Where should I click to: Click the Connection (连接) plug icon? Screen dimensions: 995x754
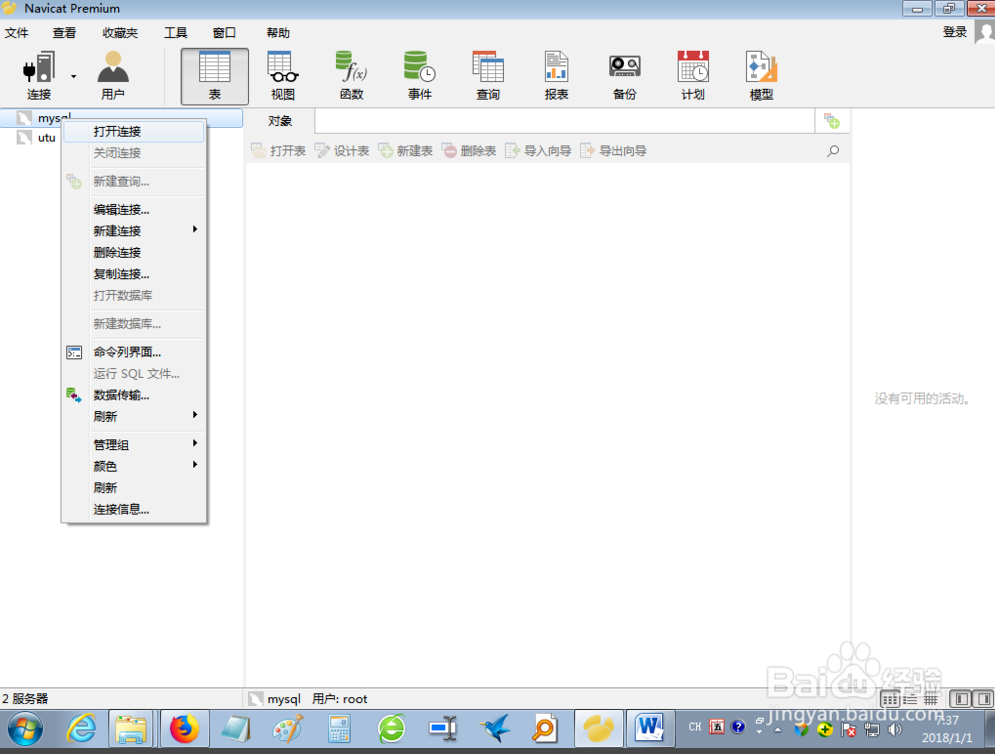click(x=38, y=75)
